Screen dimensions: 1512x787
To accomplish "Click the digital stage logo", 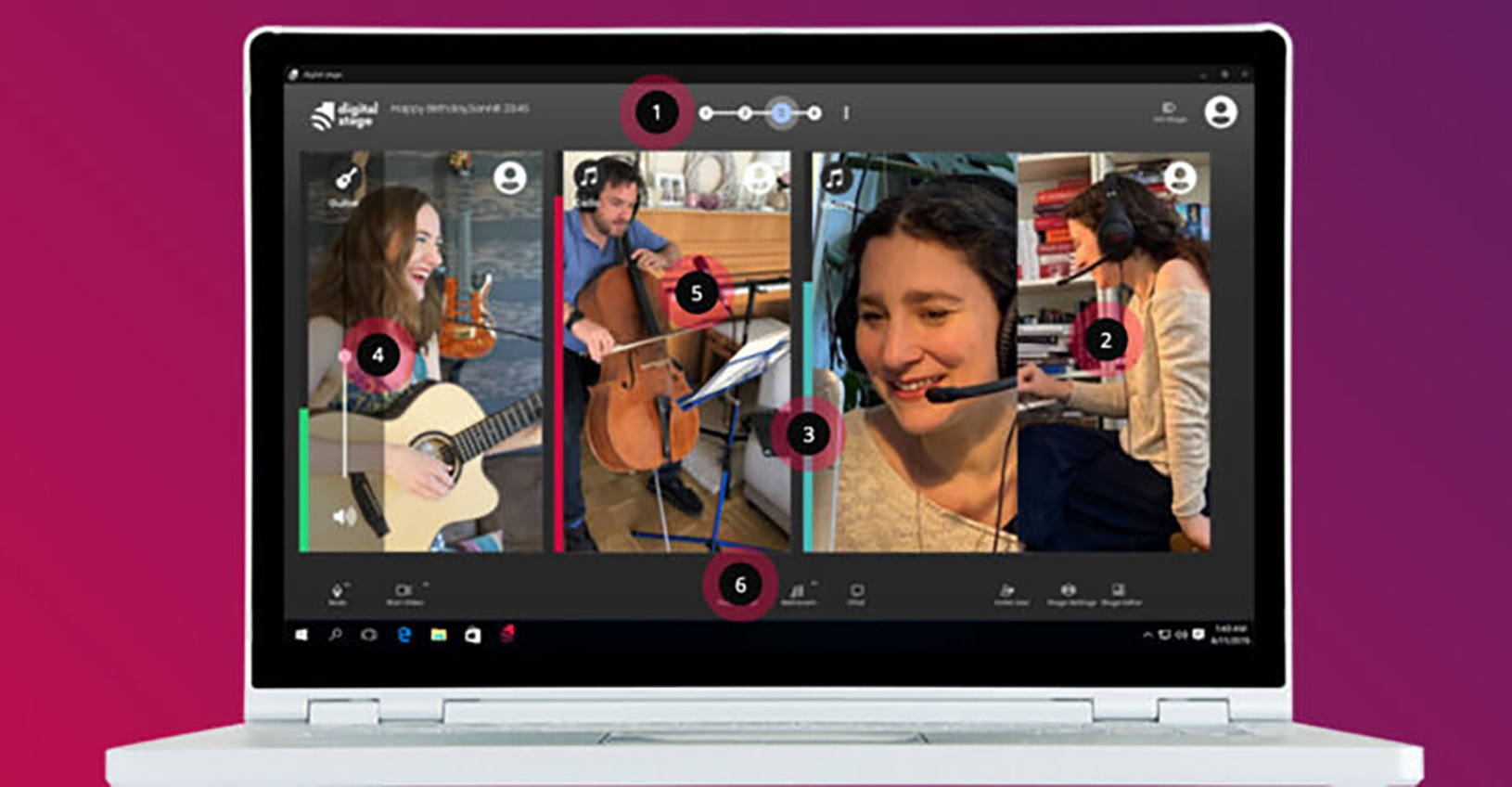I will click(345, 115).
